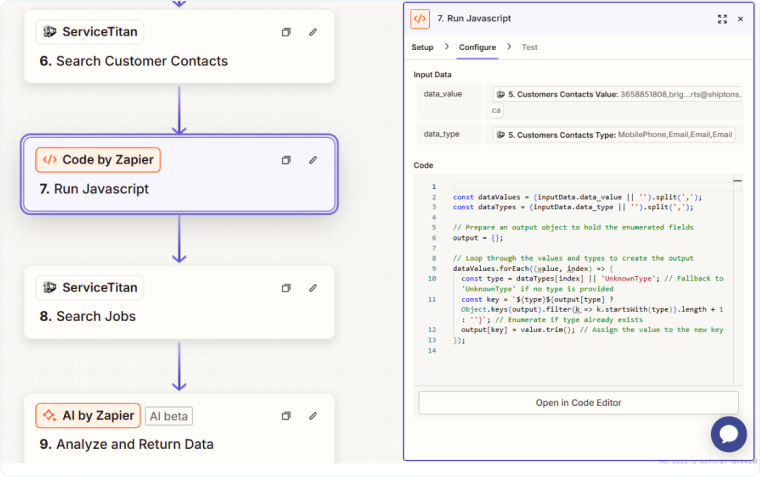
Task: Switch to the Configure tab
Action: tap(477, 47)
